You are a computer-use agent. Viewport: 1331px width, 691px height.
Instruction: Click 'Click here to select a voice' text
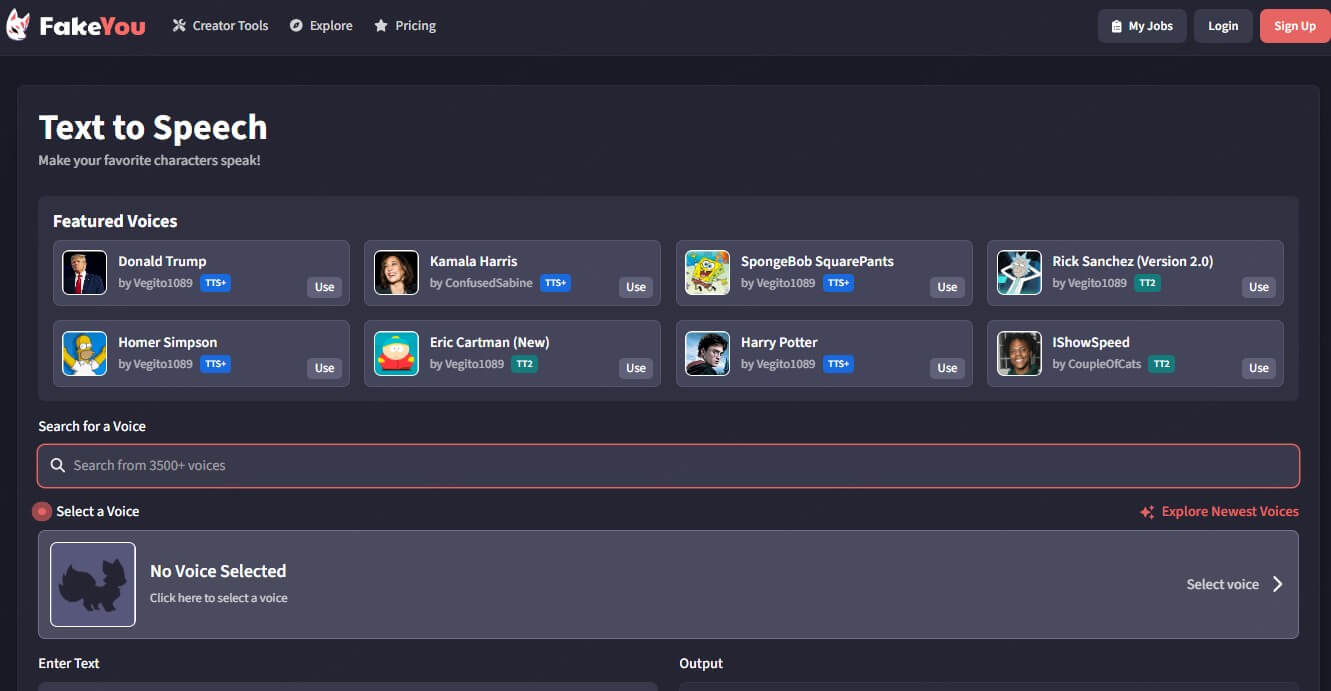click(219, 598)
